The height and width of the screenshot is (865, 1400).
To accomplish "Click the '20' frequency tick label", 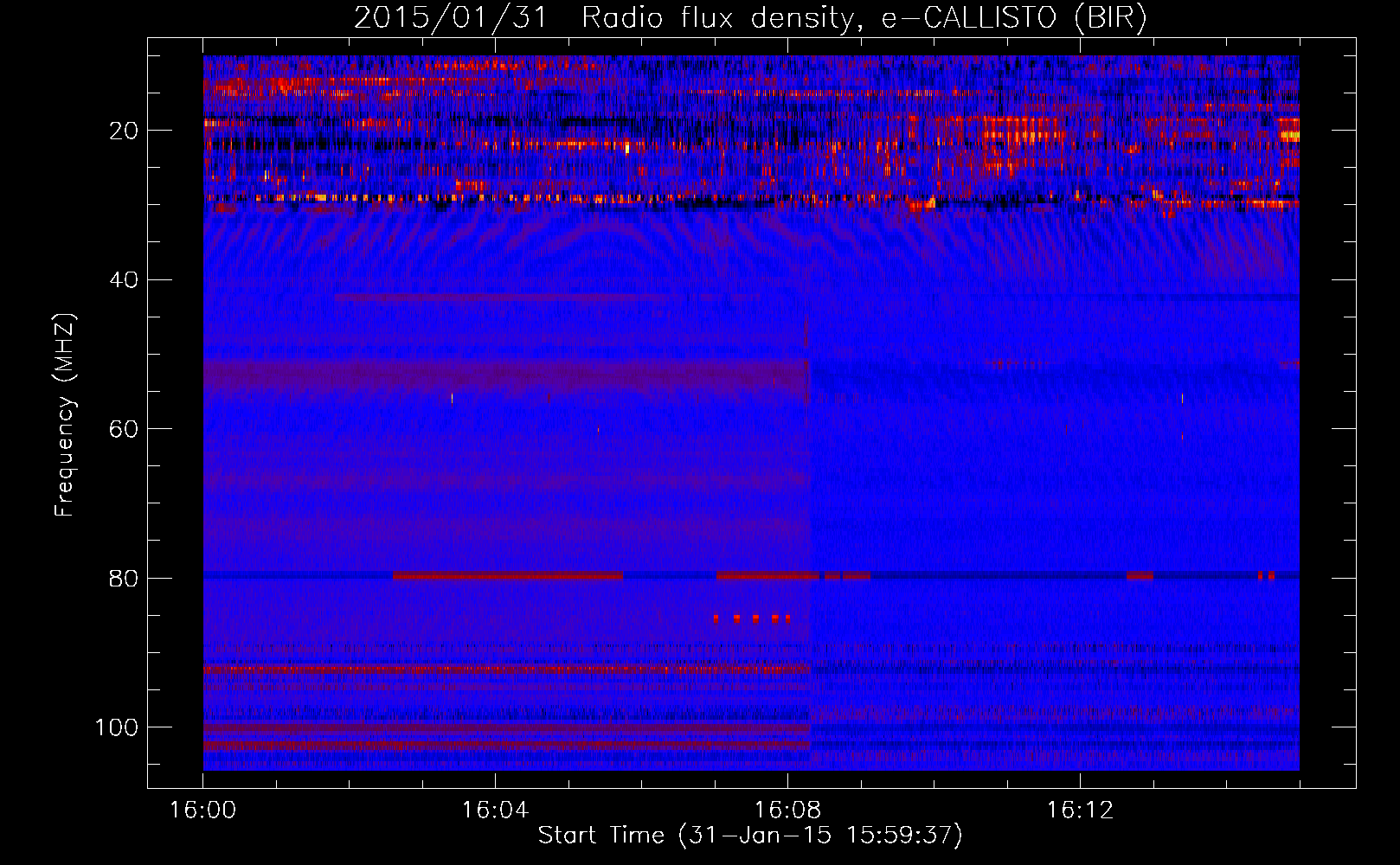I will coord(124,131).
